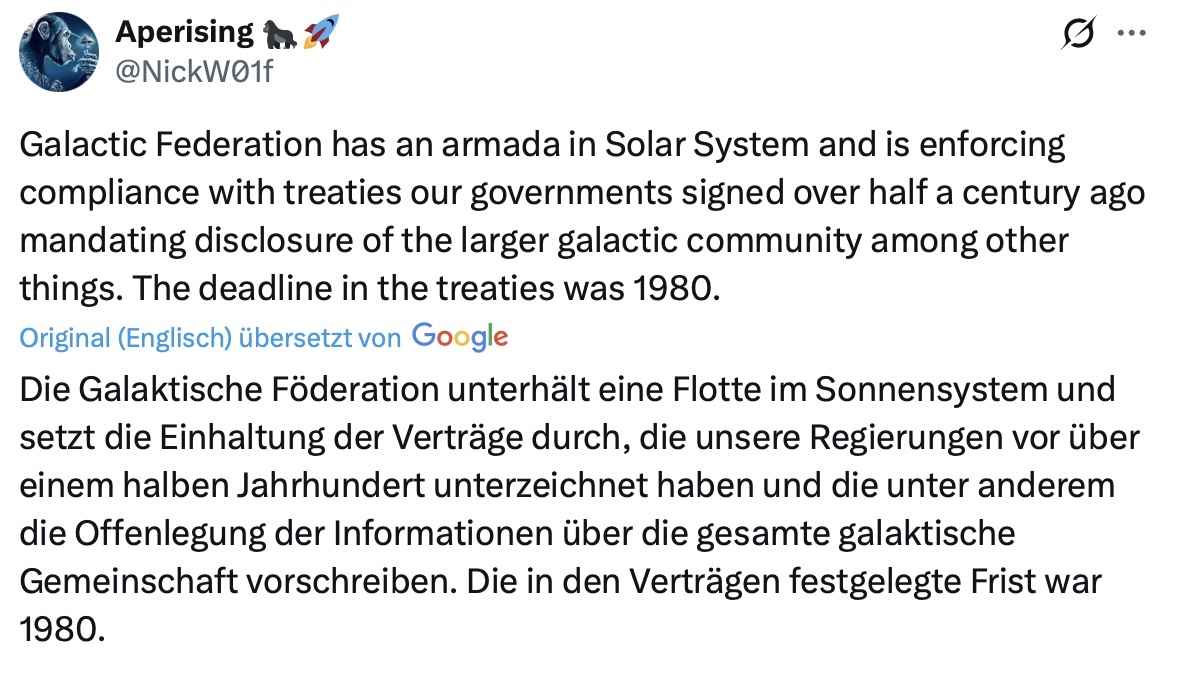Click the Google logo

[x=459, y=337]
